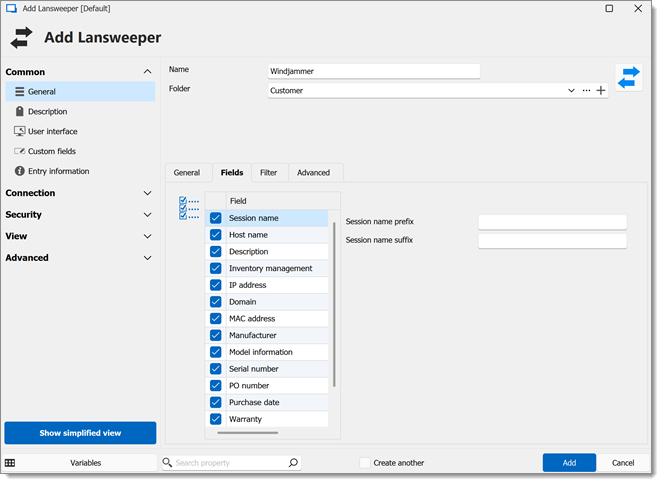Click the Session name prefix field
This screenshot has height=484, width=662.
(x=552, y=222)
